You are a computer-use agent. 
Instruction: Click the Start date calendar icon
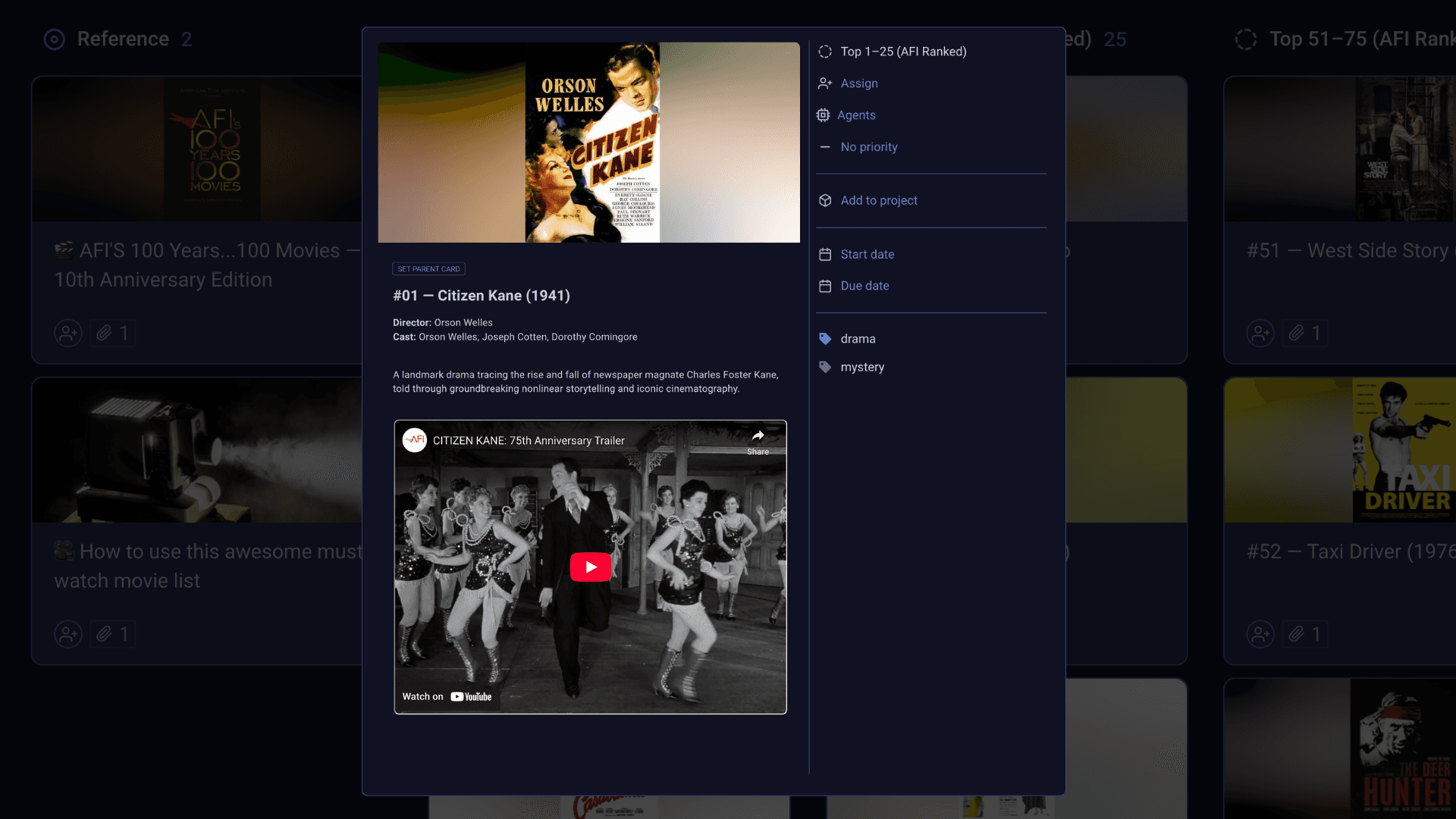[825, 254]
